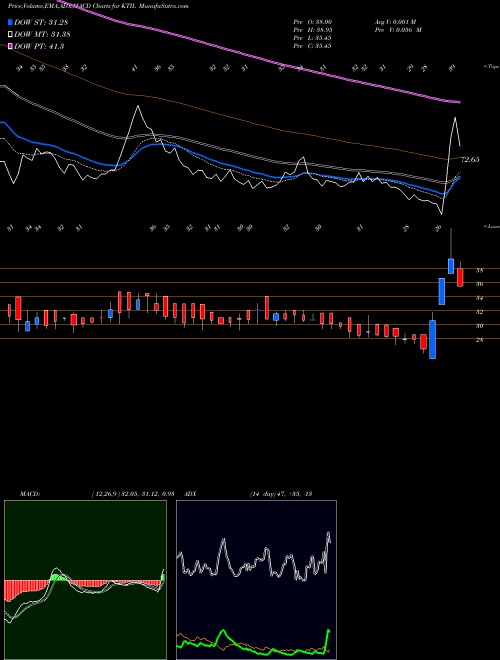Click the 'Pre C: 35.45' value
500x660 pixels.
[x=313, y=46]
